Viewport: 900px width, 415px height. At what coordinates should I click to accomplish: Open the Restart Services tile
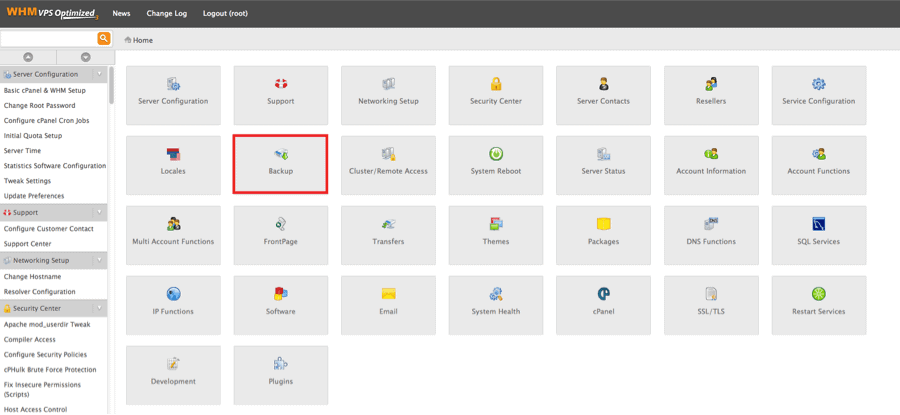coord(818,305)
